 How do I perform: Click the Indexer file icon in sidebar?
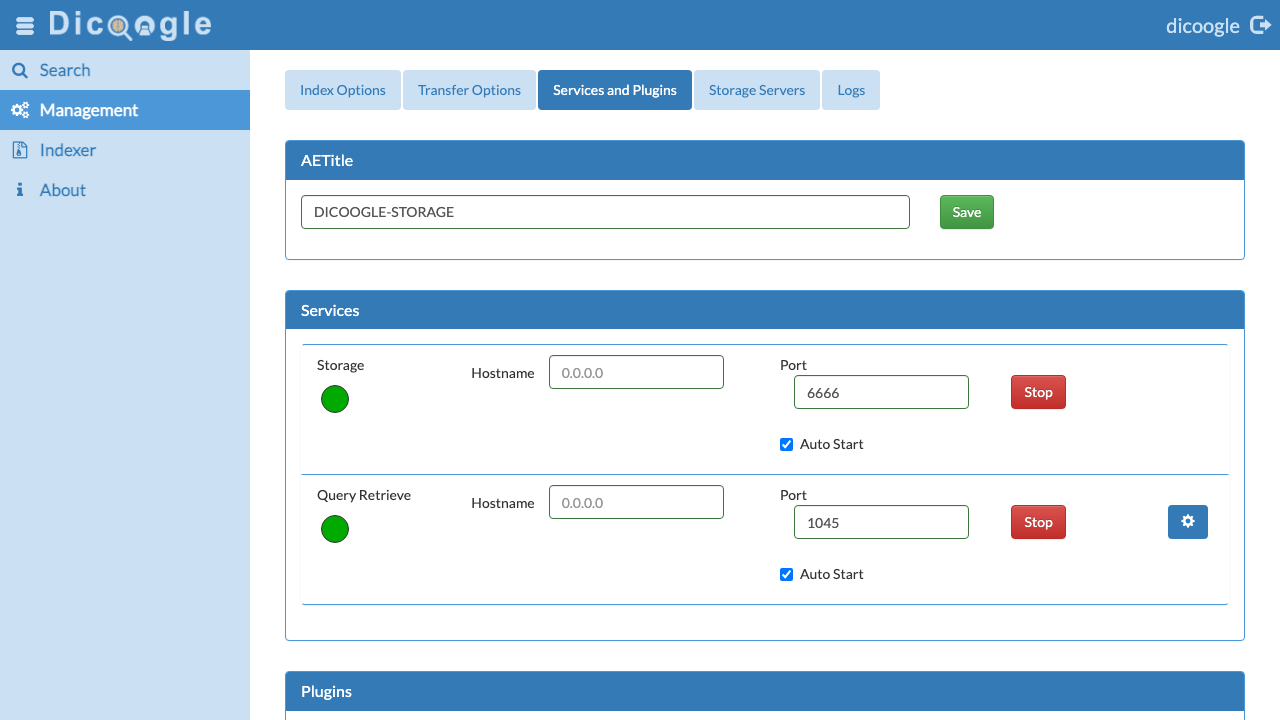point(19,150)
